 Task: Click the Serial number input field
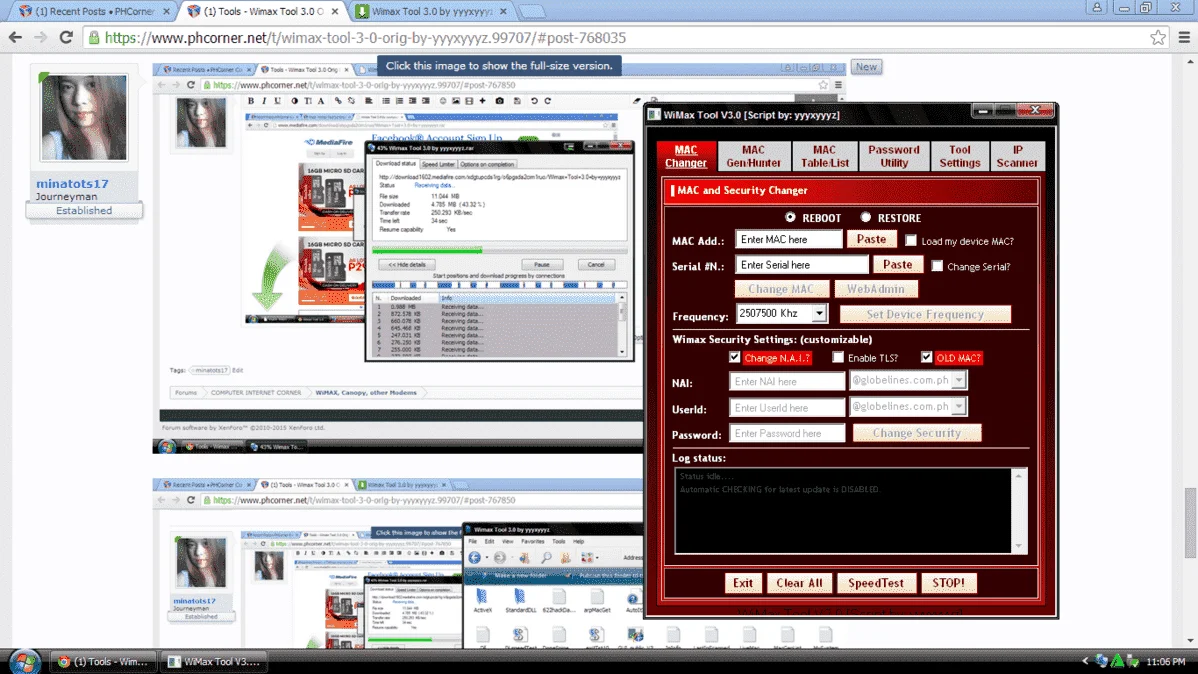point(801,265)
